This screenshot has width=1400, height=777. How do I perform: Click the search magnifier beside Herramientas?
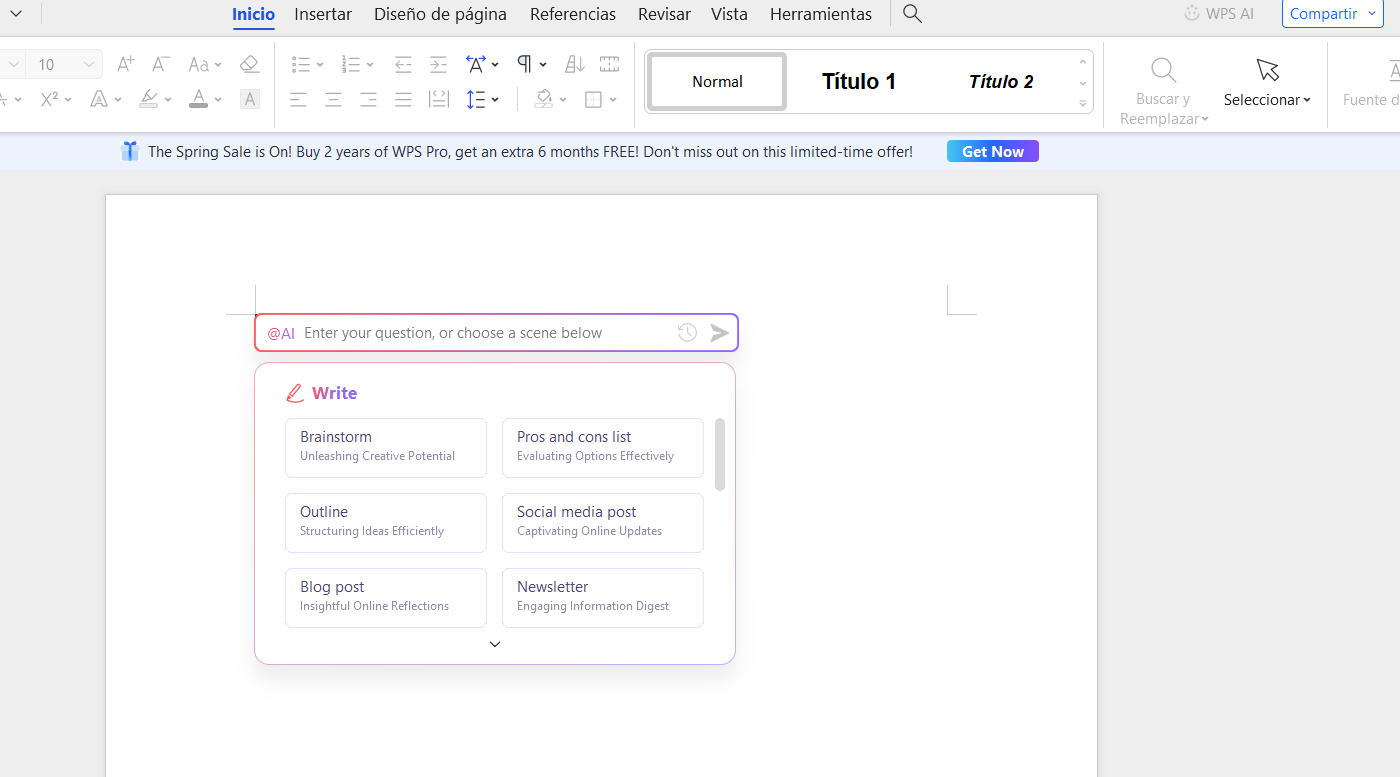912,14
